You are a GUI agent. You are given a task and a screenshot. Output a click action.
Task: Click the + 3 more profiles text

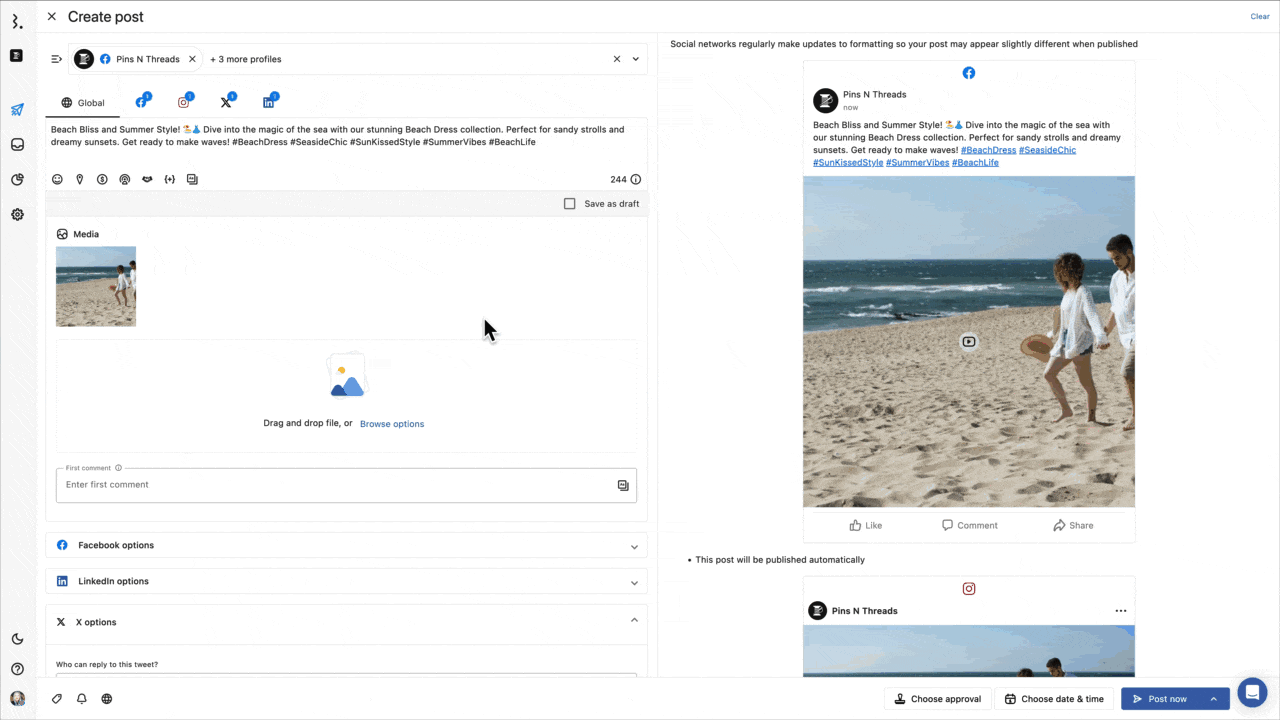coord(246,59)
